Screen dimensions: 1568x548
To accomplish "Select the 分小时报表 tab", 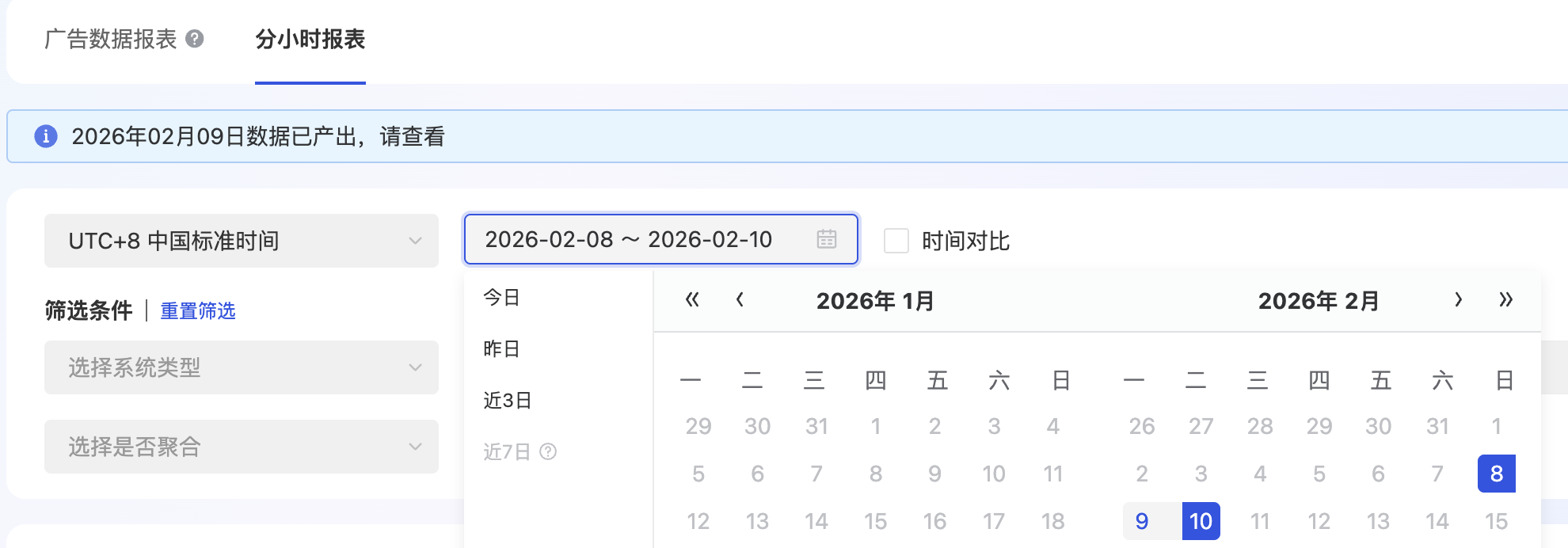I will coord(310,39).
